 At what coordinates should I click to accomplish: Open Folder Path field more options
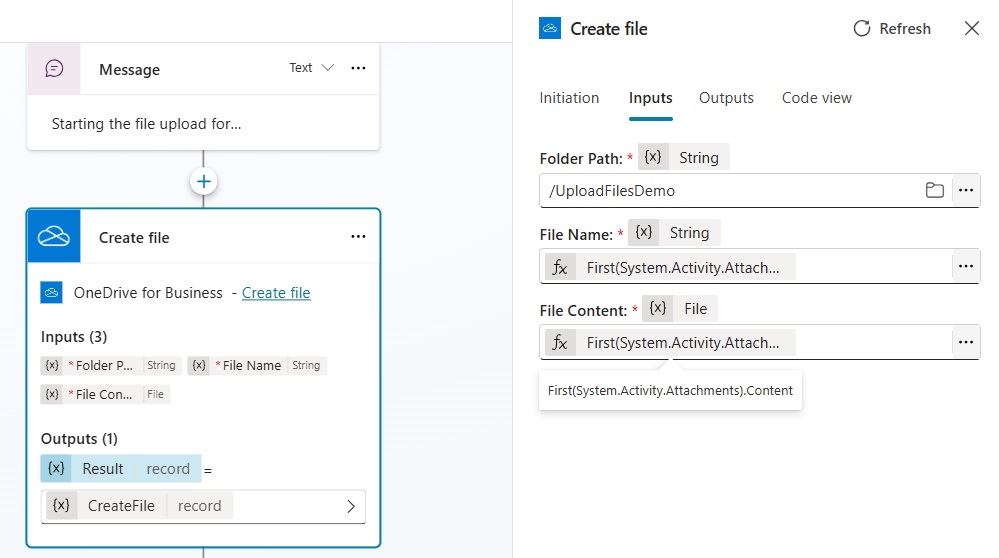(966, 190)
